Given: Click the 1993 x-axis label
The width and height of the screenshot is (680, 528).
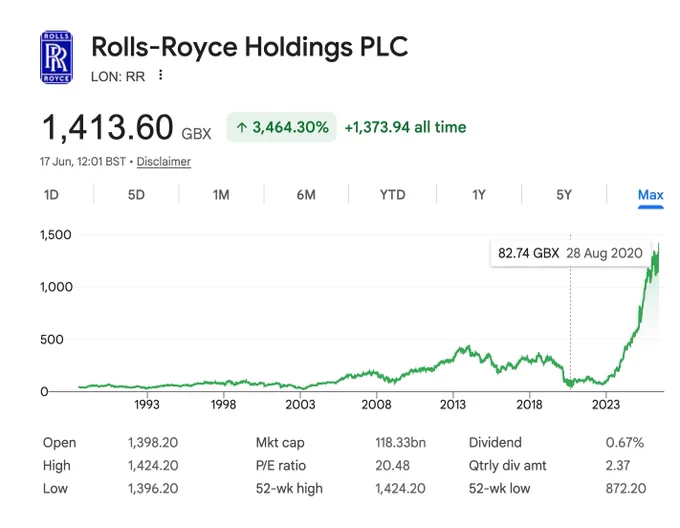Looking at the screenshot, I should click(147, 405).
